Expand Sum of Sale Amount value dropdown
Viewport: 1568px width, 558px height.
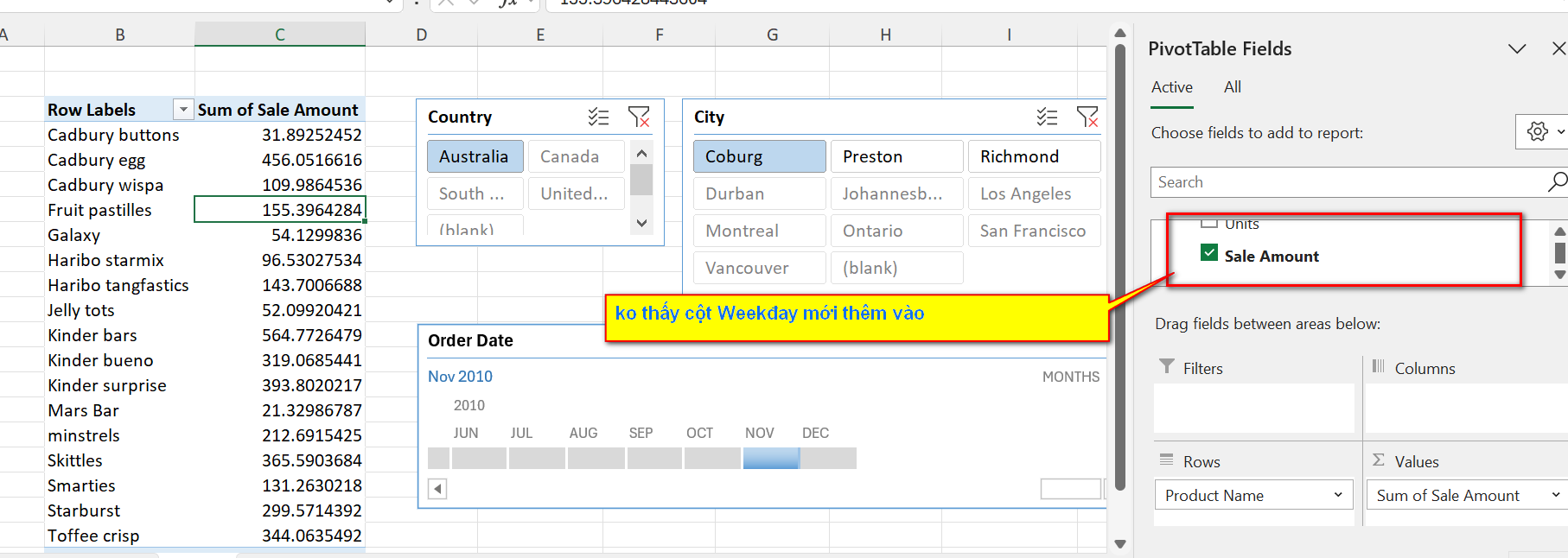tap(1555, 495)
